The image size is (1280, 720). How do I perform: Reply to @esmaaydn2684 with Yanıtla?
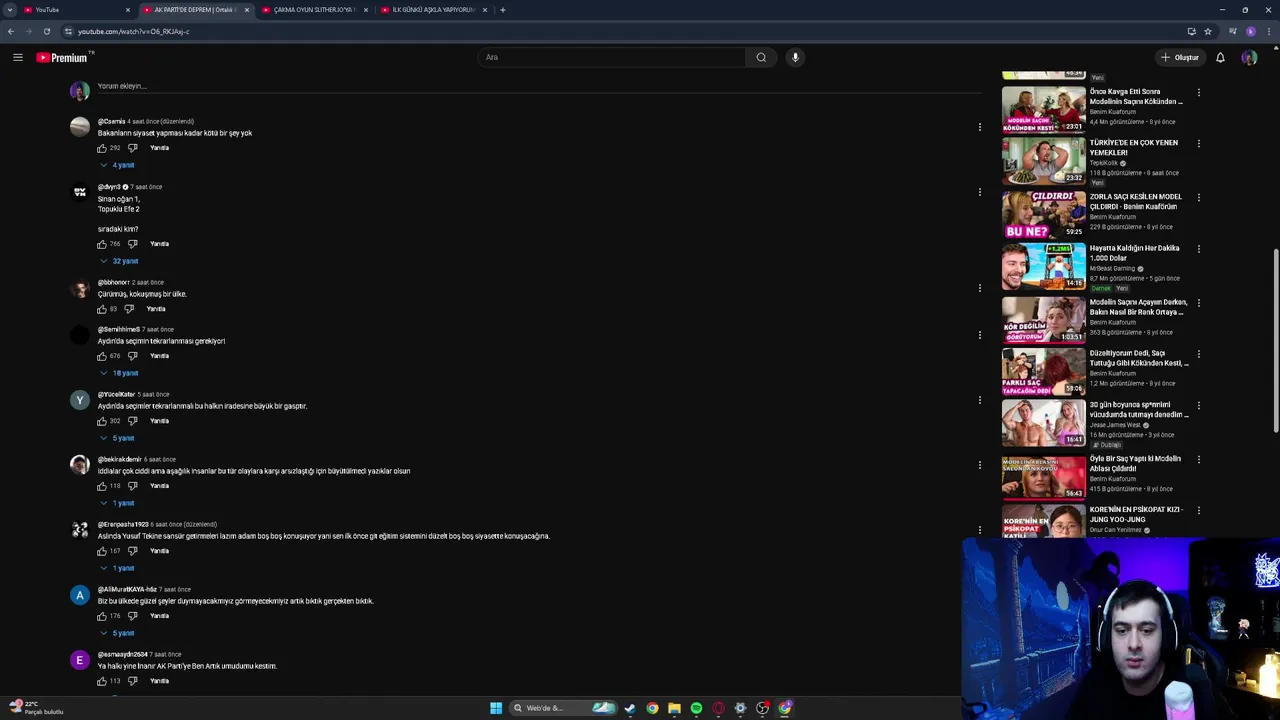(x=159, y=681)
